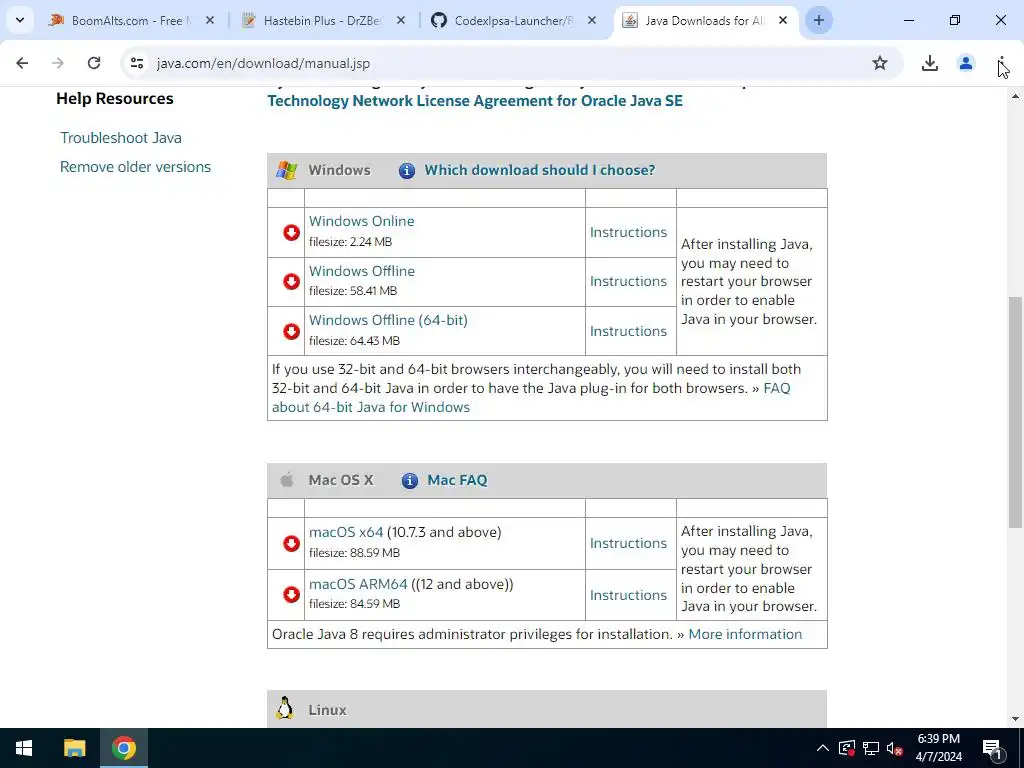
Task: Open File Explorer from the taskbar
Action: [x=74, y=748]
